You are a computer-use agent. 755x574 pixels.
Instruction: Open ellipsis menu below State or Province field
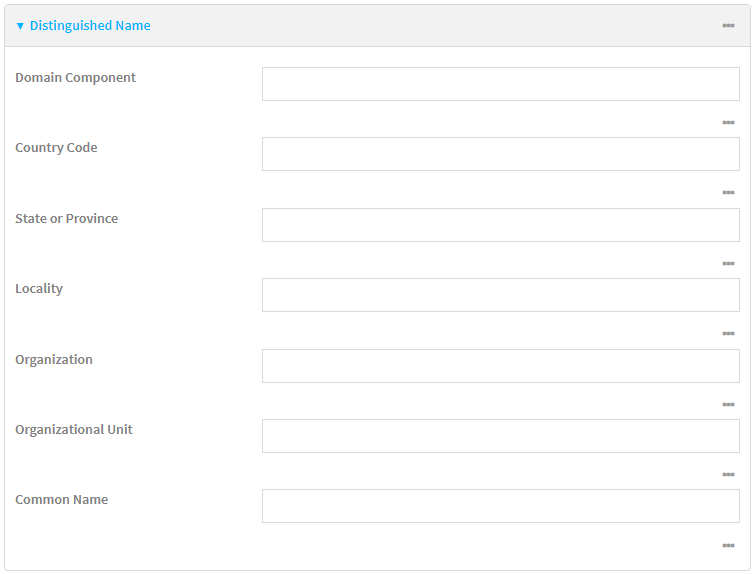click(x=728, y=264)
